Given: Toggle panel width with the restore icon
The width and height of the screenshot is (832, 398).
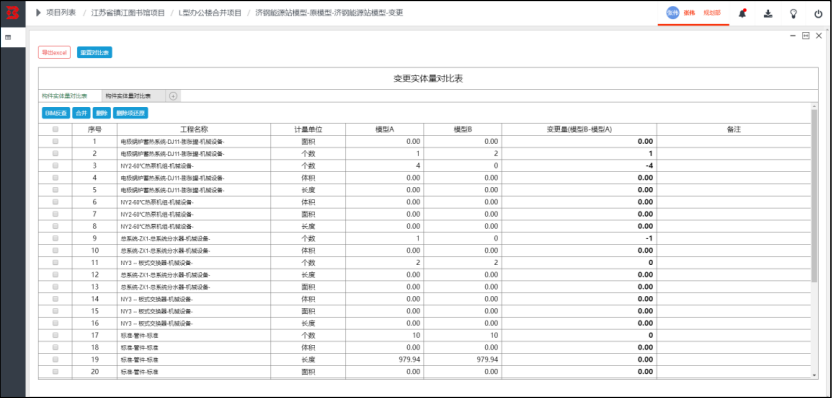Looking at the screenshot, I should [805, 36].
